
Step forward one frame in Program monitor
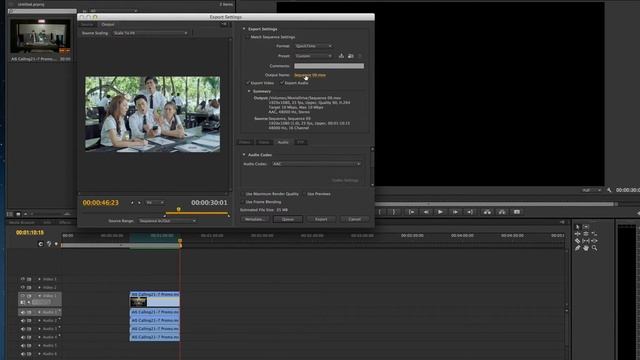click(x=455, y=212)
